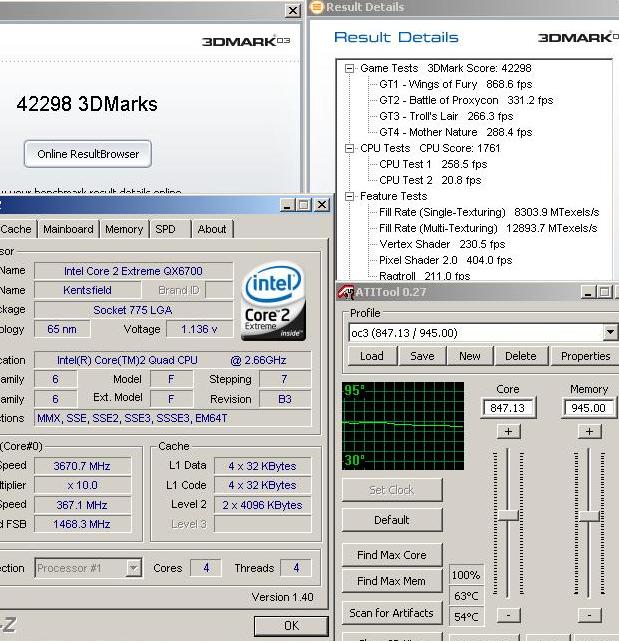Screen dimensions: 619x641
Task: Open the ATITool profile dropdown
Action: pos(610,332)
